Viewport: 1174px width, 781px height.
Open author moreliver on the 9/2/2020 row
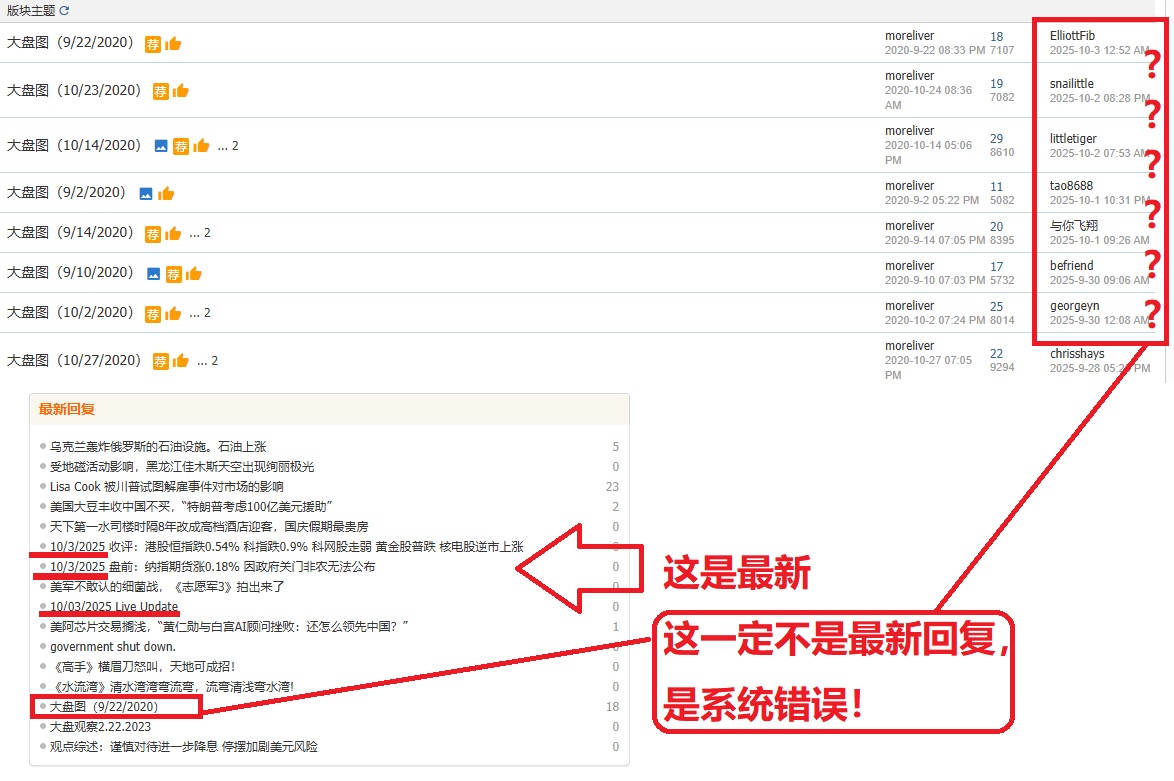click(909, 186)
